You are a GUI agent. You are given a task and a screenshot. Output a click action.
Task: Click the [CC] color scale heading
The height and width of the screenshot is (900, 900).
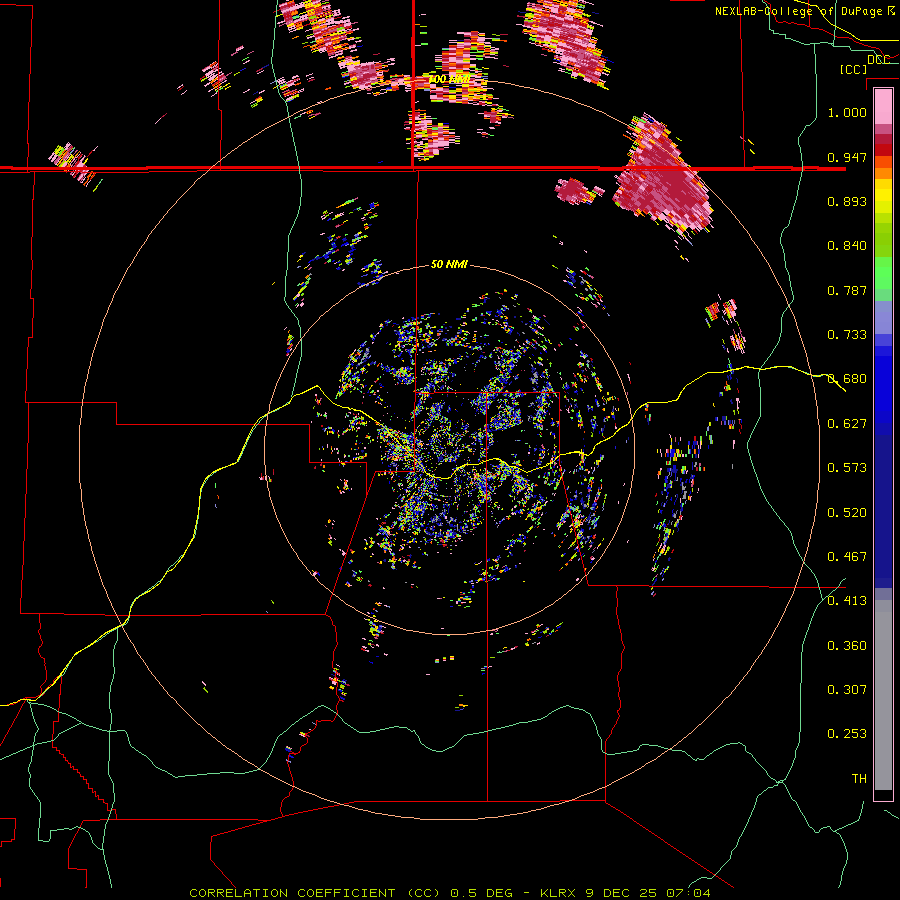click(853, 69)
